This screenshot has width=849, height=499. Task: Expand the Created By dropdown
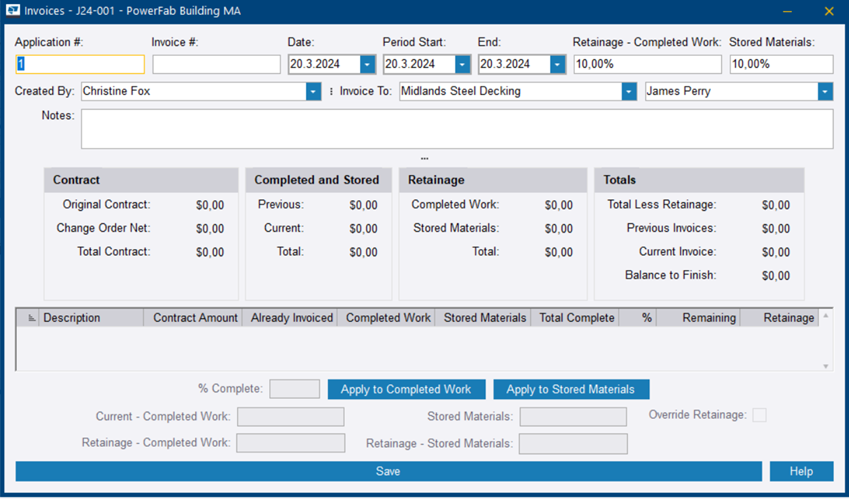point(313,92)
